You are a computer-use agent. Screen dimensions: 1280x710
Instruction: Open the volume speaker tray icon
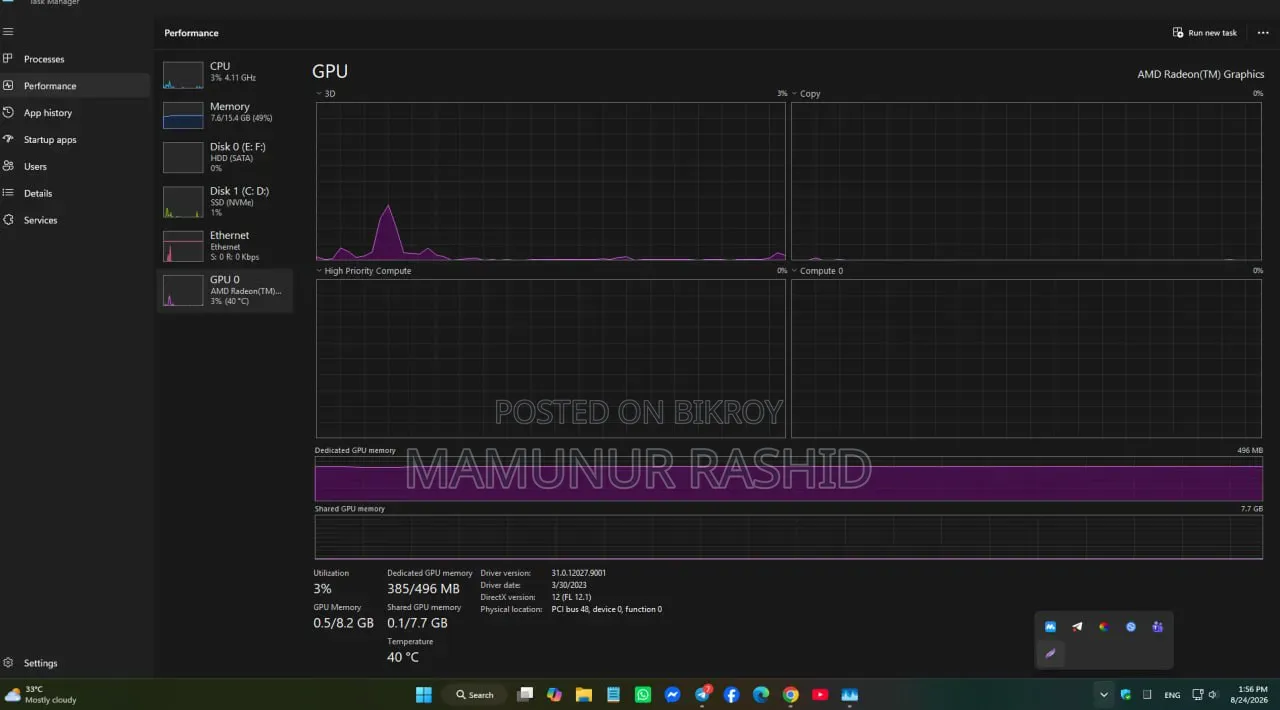[x=1213, y=694]
